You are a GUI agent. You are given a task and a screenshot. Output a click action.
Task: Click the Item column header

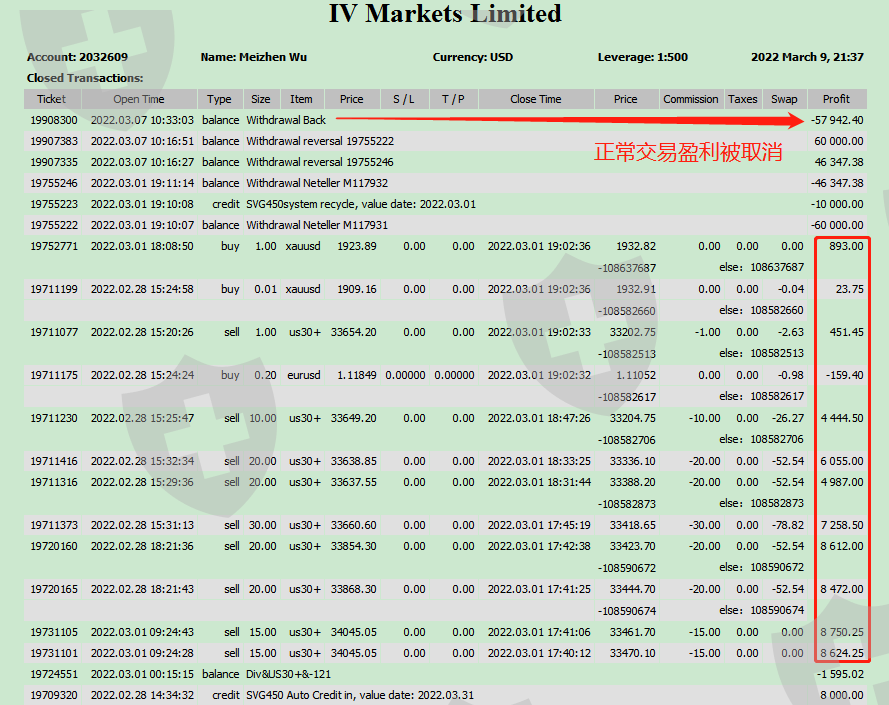tap(301, 99)
